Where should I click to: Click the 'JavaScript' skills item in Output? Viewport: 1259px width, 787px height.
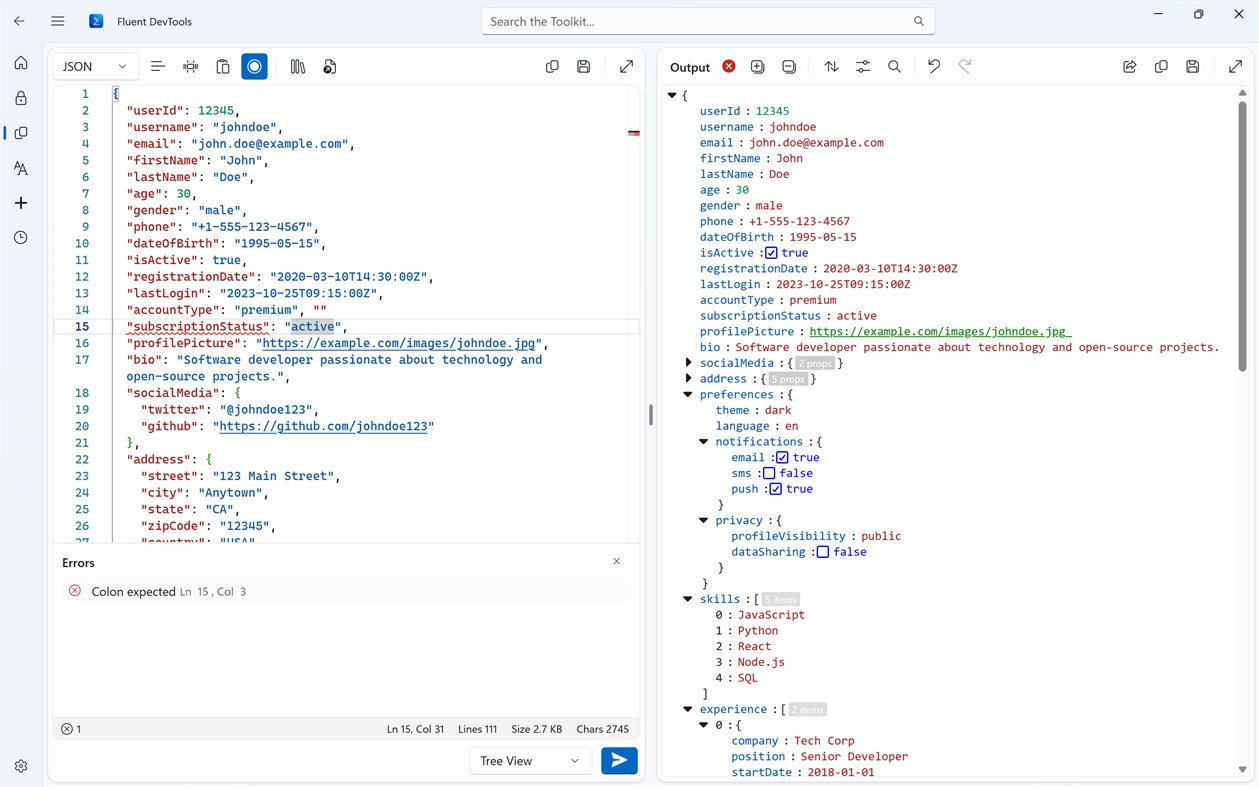click(771, 615)
